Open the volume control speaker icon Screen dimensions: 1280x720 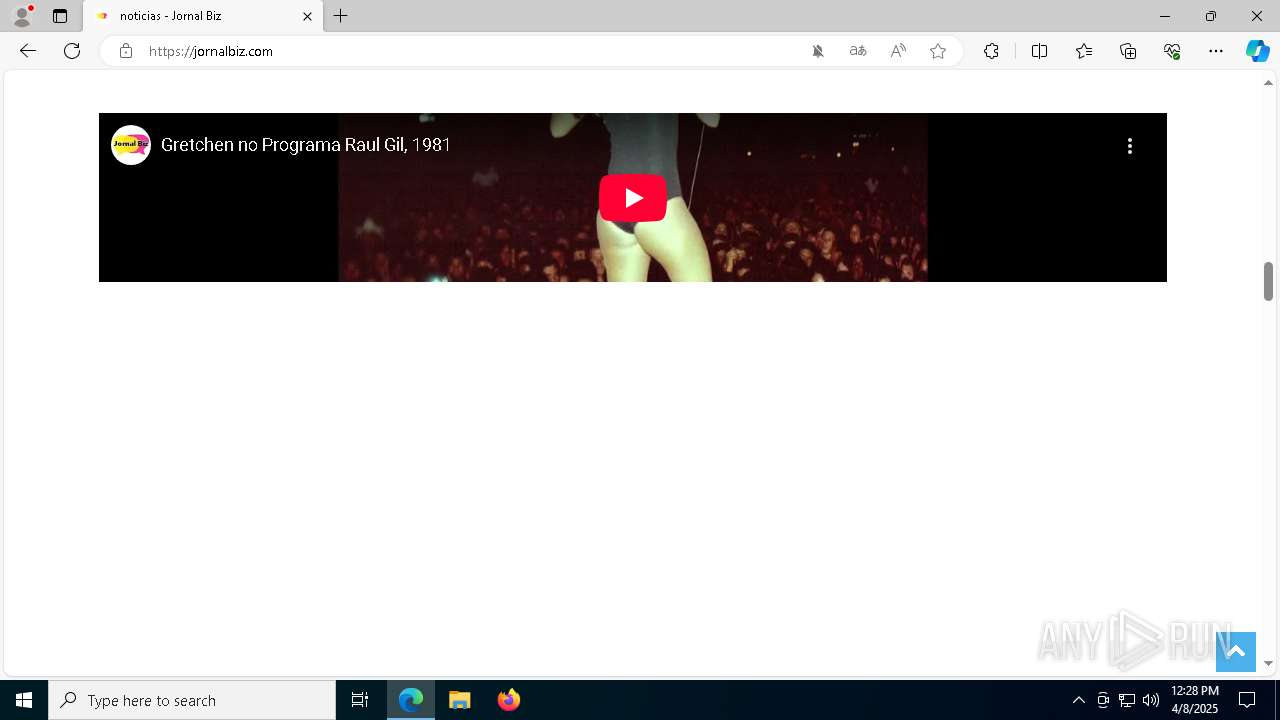tap(1151, 700)
